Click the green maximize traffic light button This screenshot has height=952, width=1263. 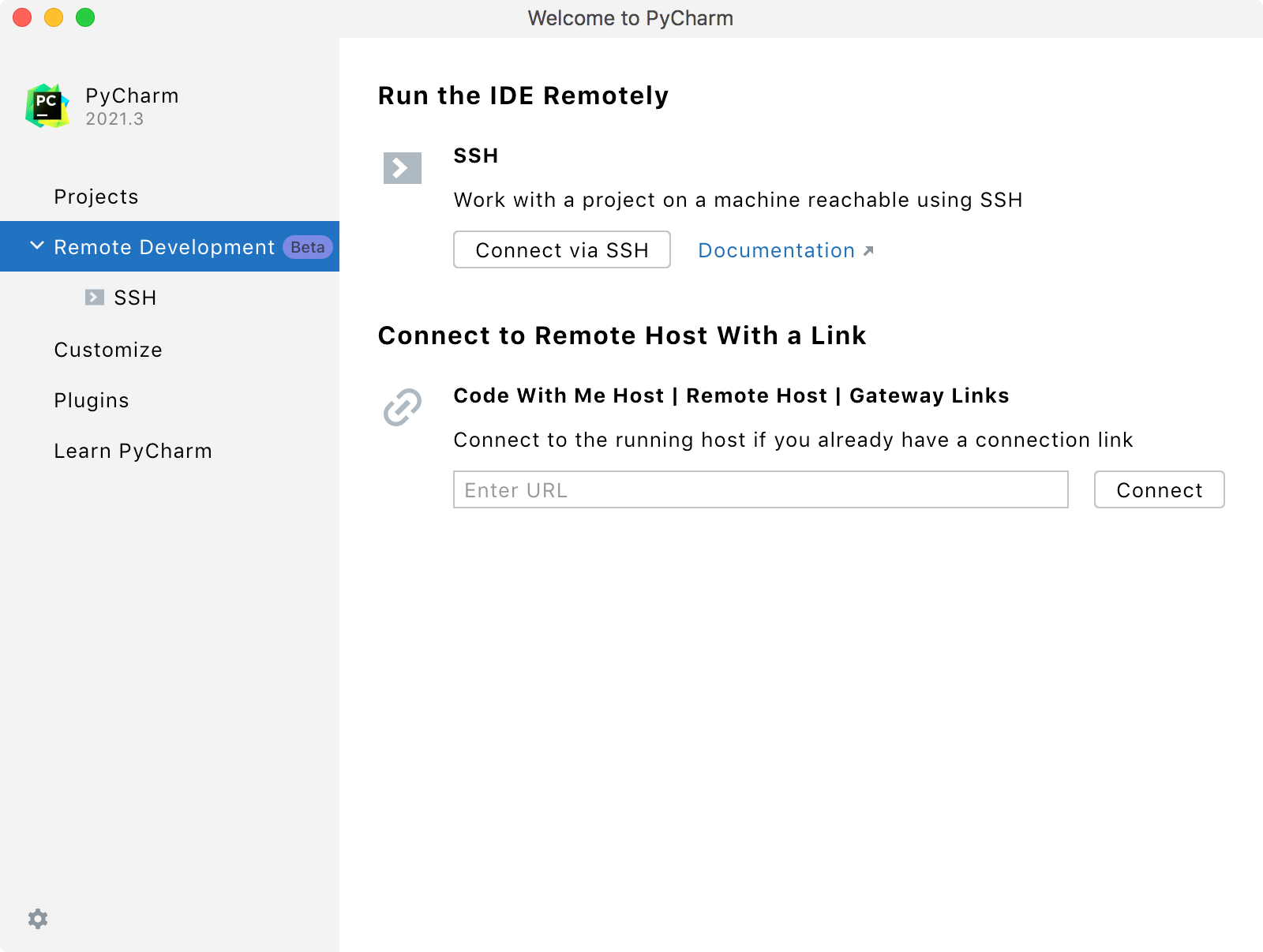pos(87,17)
